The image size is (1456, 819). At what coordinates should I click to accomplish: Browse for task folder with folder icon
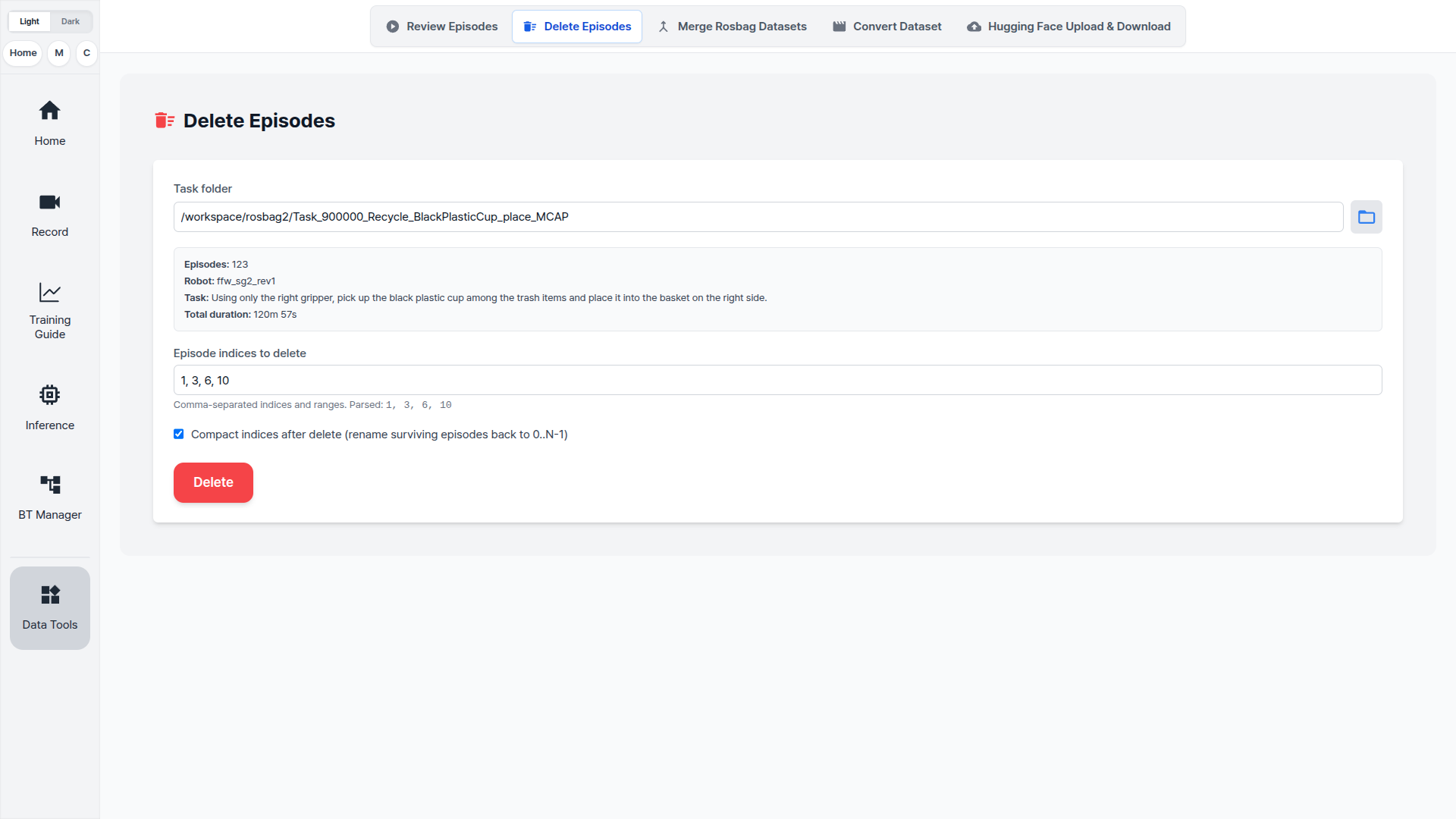(x=1366, y=217)
